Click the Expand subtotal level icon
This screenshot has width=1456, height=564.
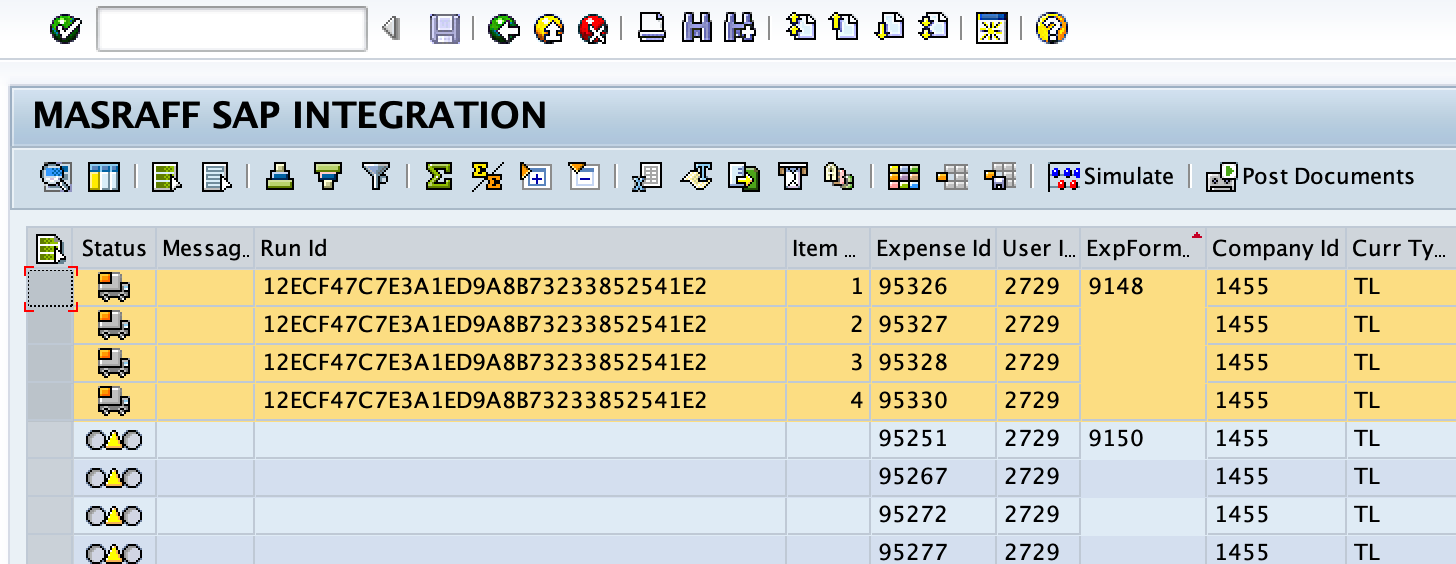point(536,177)
